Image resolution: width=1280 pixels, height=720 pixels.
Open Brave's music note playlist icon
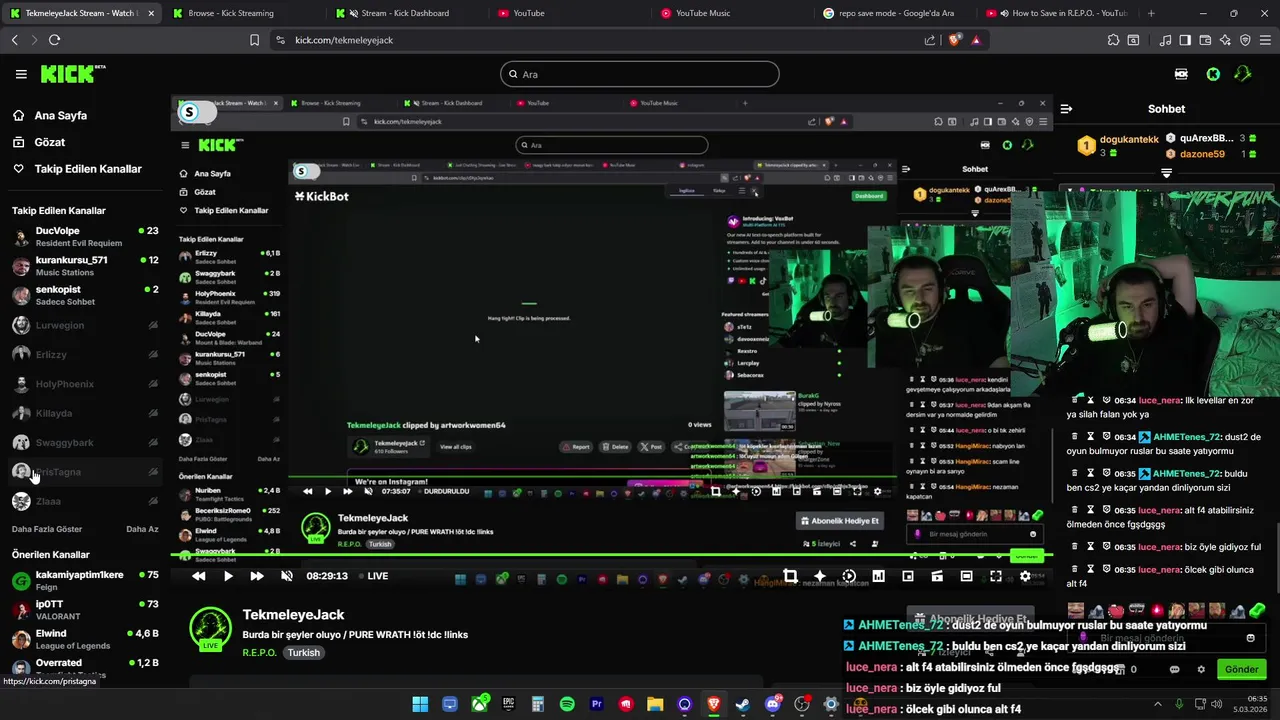click(1165, 40)
